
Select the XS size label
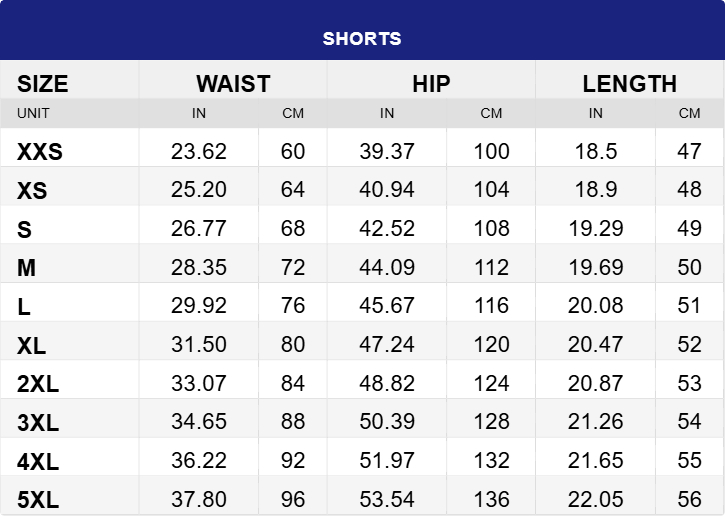[32, 191]
